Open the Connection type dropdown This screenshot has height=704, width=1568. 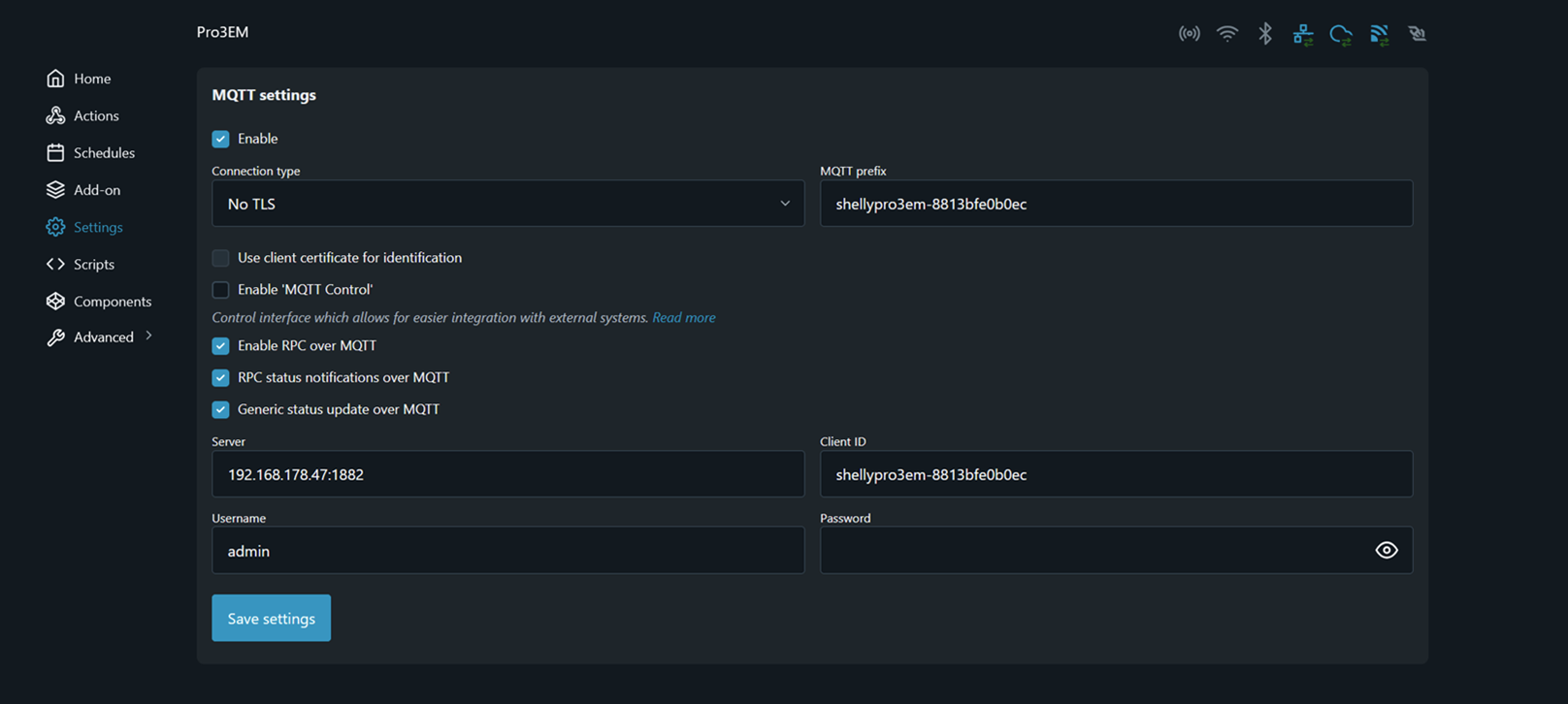coord(507,204)
